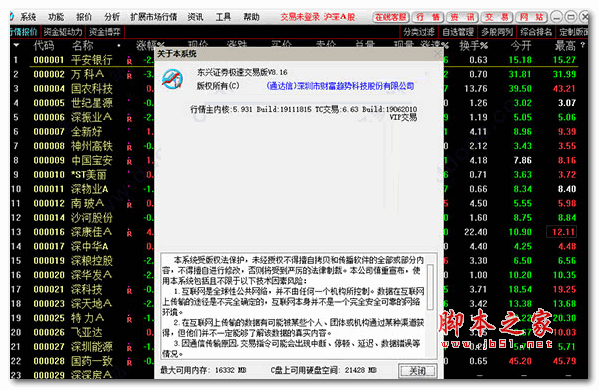The height and width of the screenshot is (390, 599).
Task: Select stock row 平安银行
Action: (92, 60)
